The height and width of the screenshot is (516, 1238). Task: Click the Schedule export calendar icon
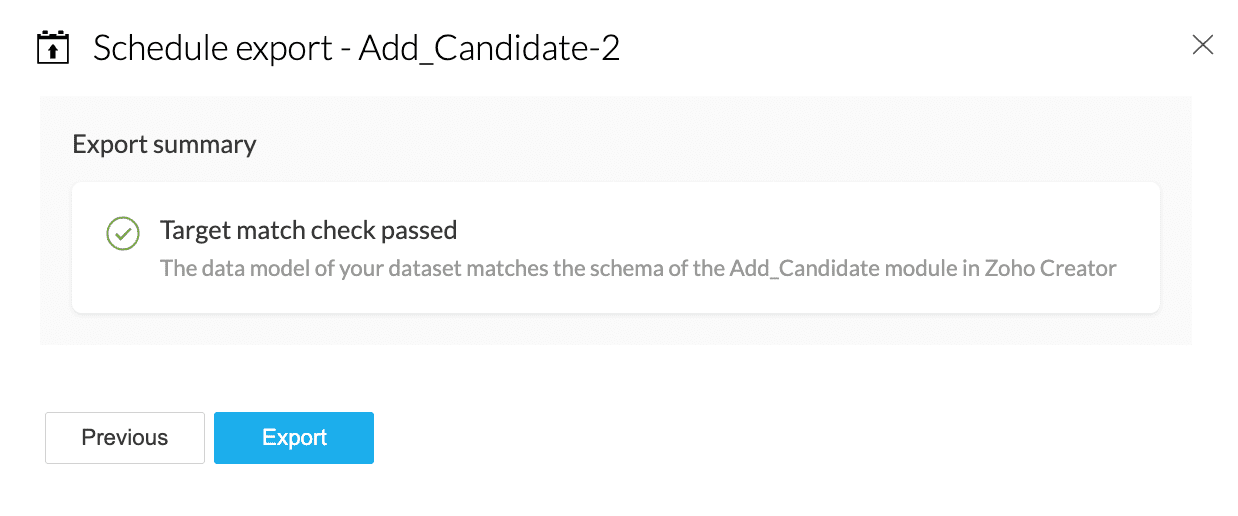(x=52, y=48)
